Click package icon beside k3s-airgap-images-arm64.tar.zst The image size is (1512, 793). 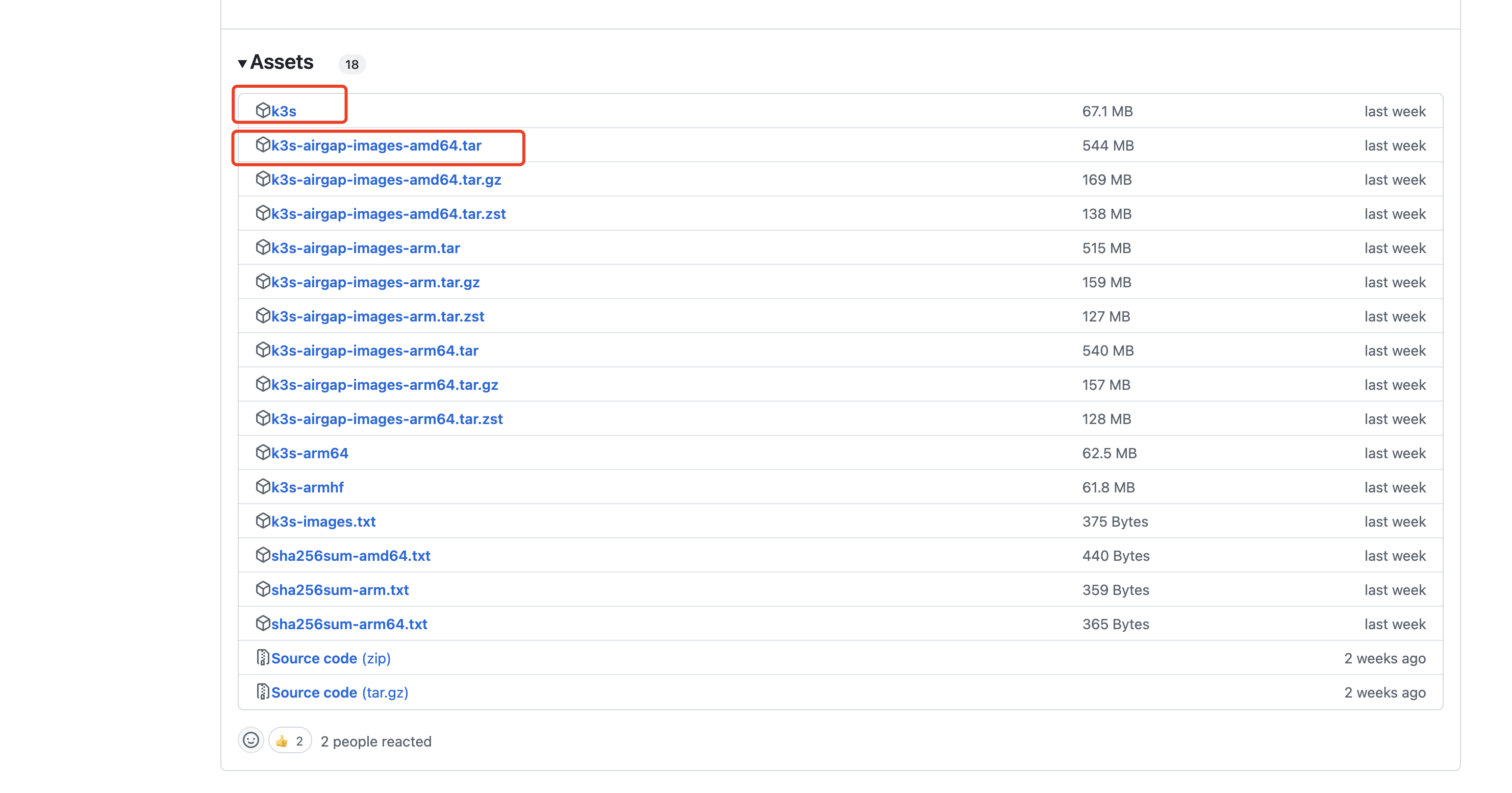[262, 418]
